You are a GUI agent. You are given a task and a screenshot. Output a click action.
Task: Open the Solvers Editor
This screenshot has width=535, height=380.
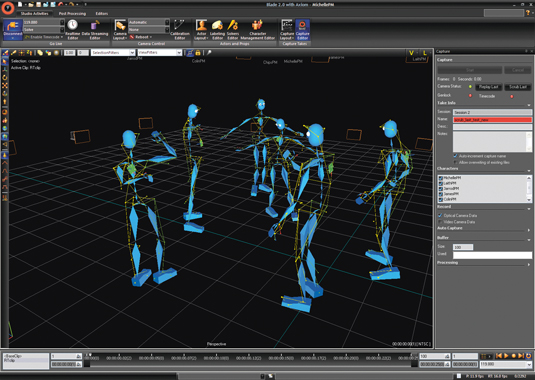coord(233,30)
